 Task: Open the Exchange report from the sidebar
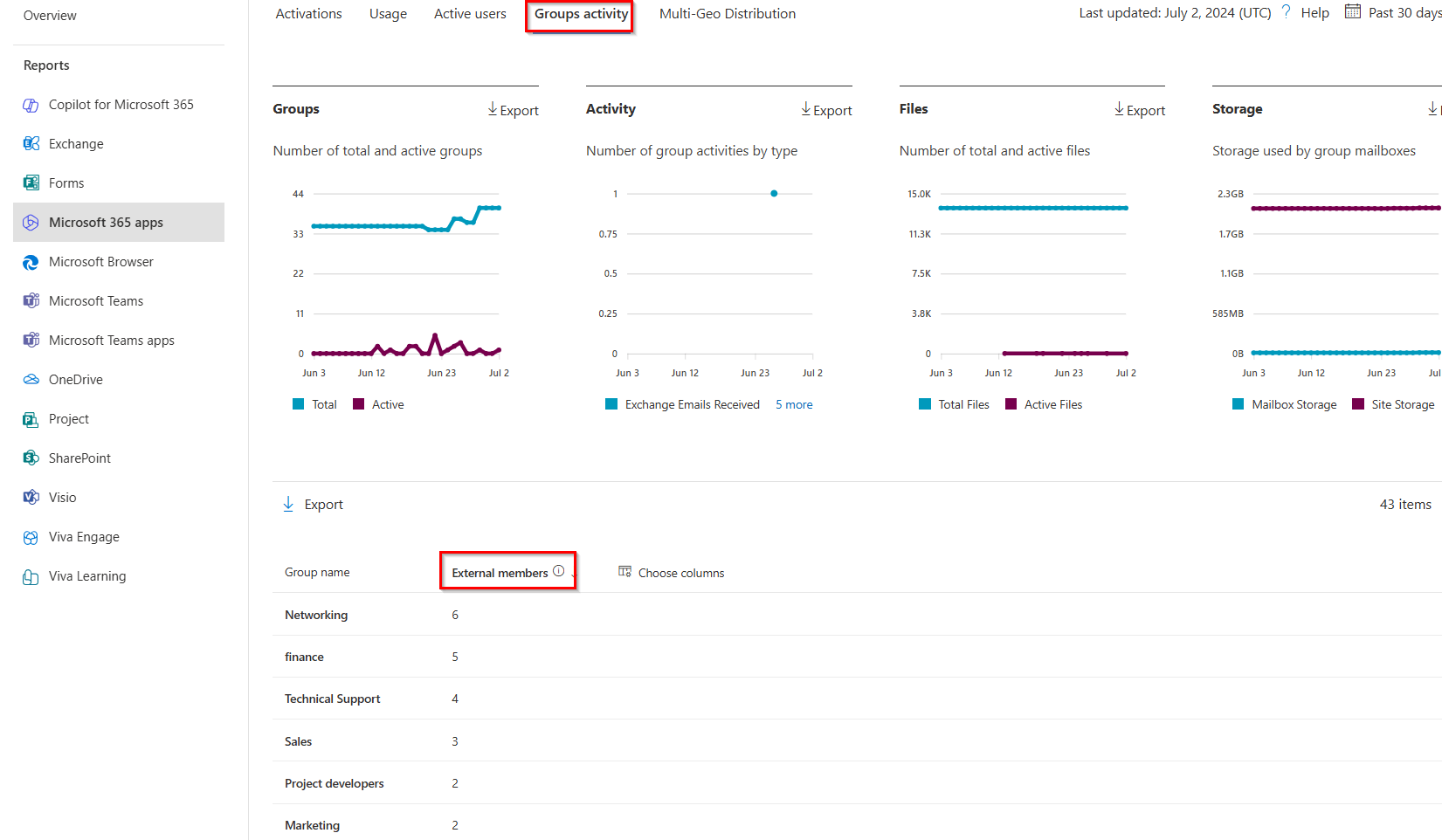pos(76,143)
